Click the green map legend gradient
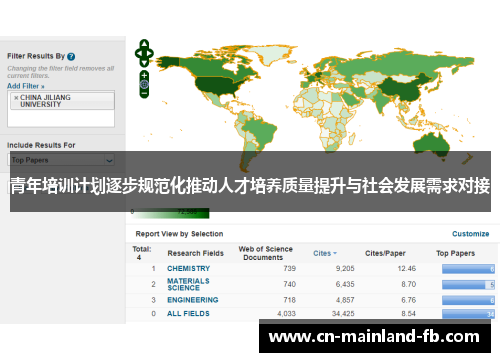 [x=170, y=213]
